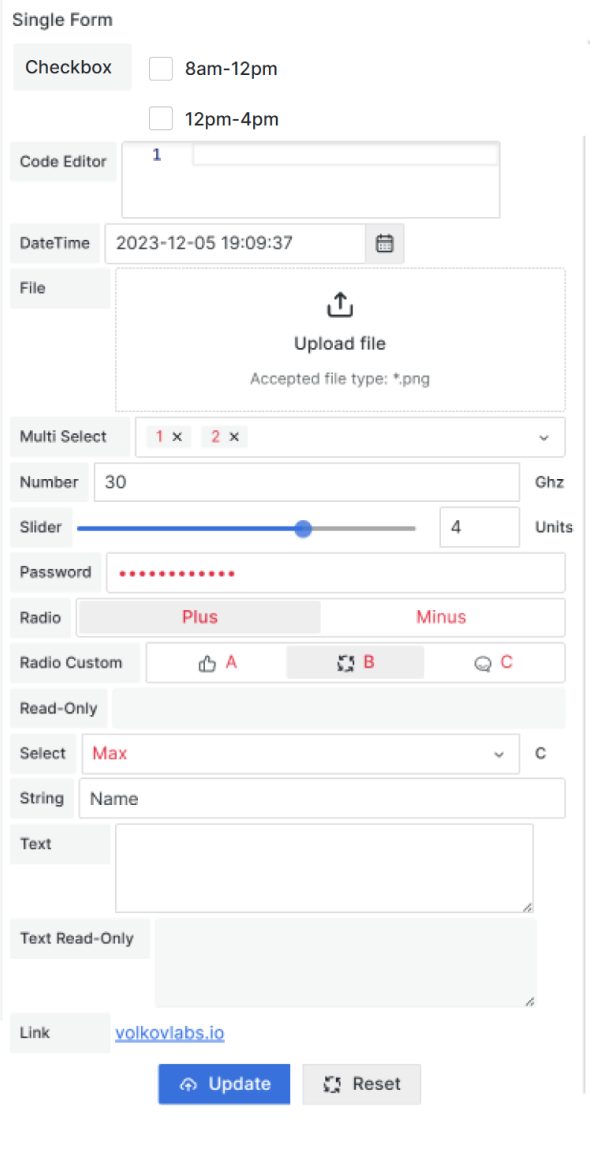
Task: Open the date picker calendar icon
Action: click(384, 243)
